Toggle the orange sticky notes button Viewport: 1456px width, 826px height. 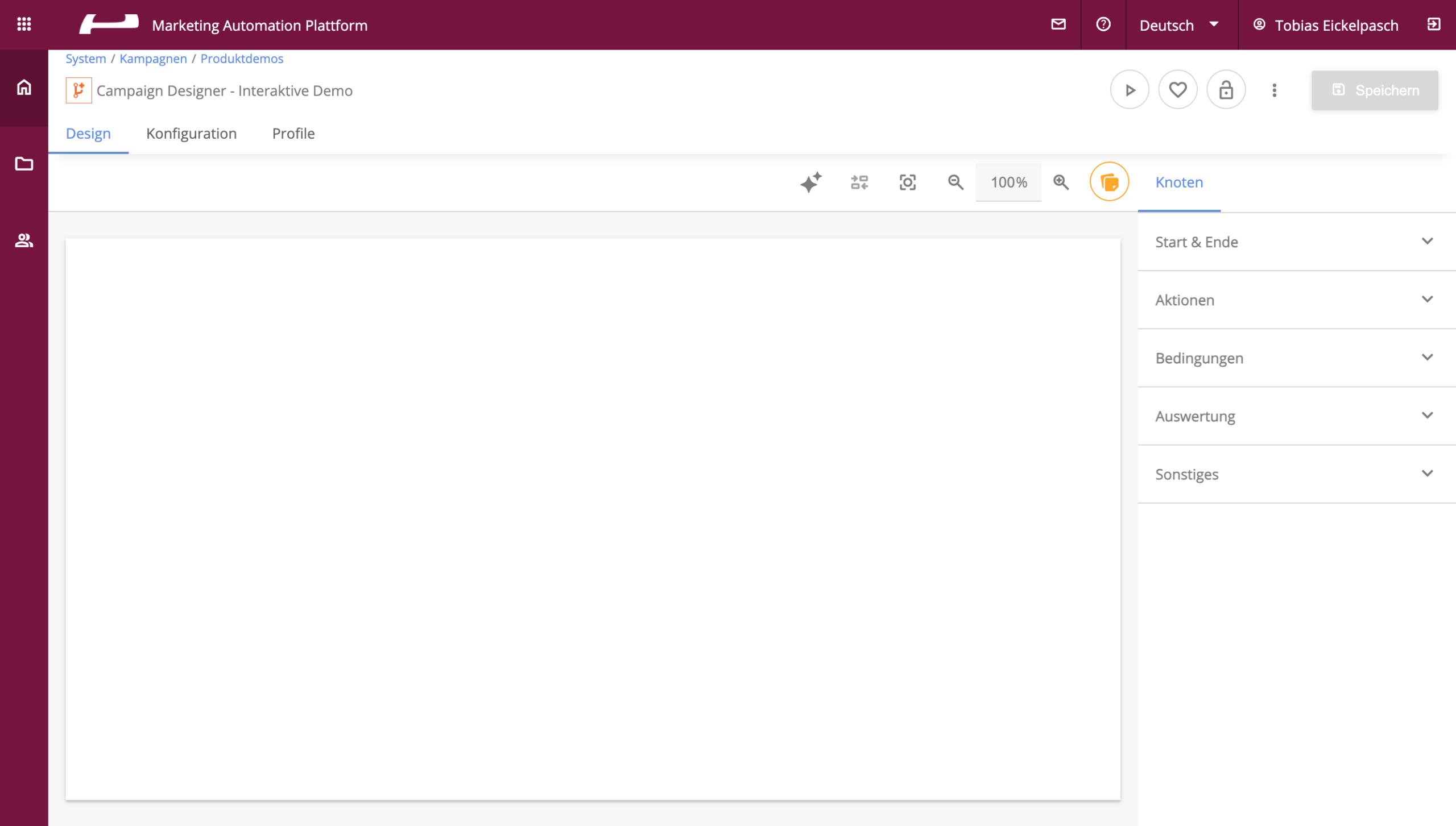tap(1108, 182)
